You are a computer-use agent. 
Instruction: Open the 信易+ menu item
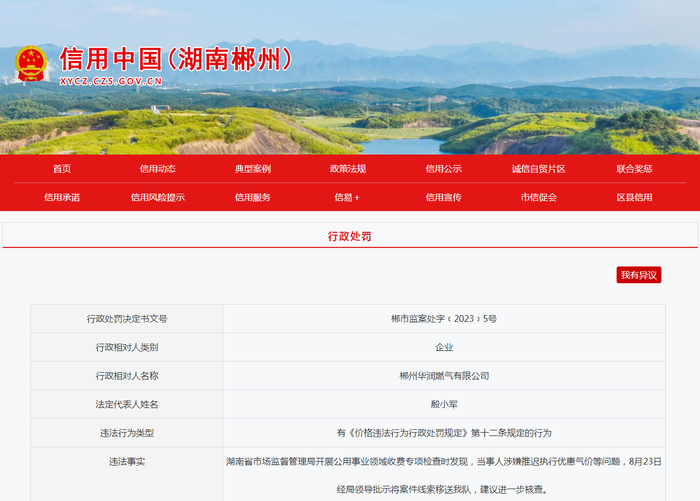point(347,197)
